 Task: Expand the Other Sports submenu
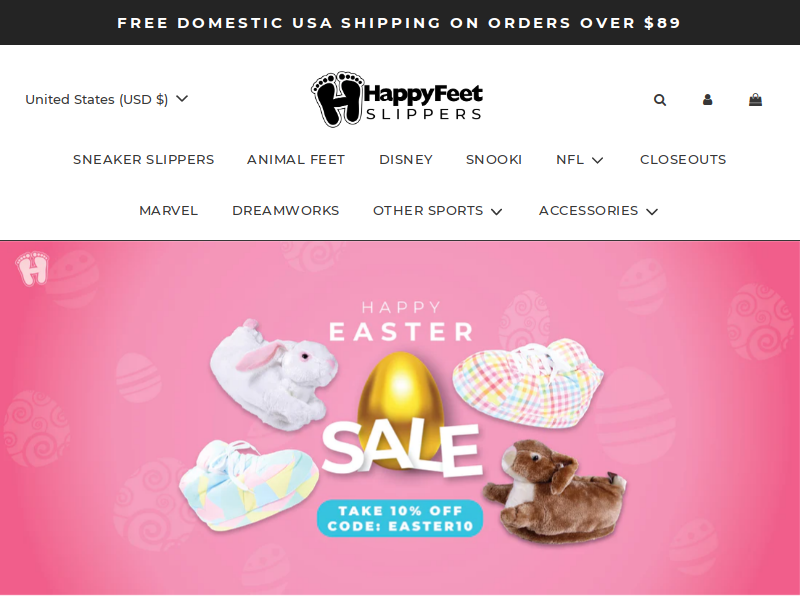(x=438, y=211)
